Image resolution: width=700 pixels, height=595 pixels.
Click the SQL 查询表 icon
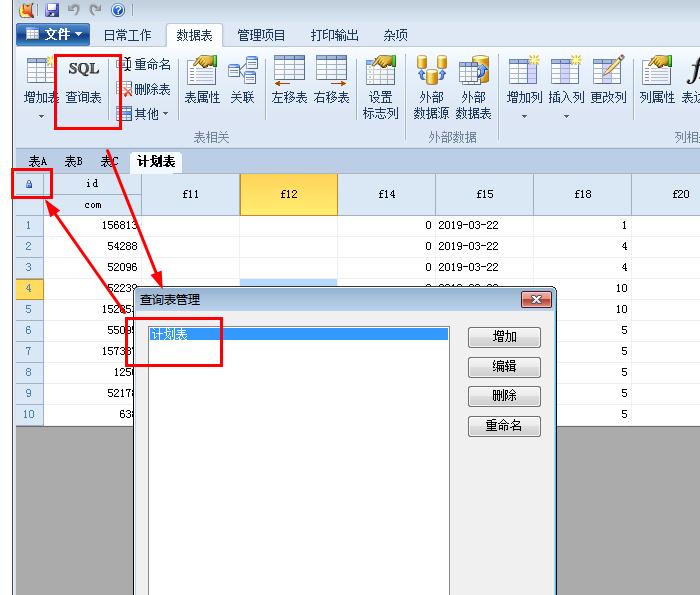click(x=84, y=82)
